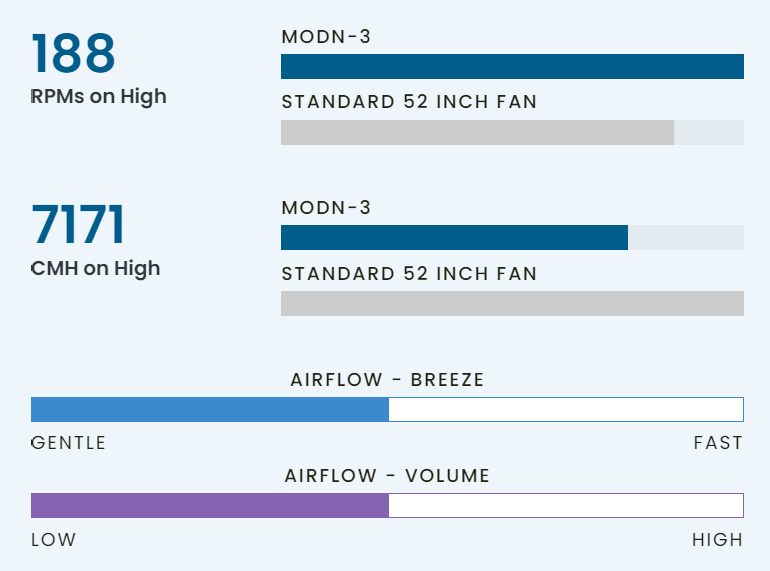Viewport: 770px width, 571px height.
Task: Click the 'Low' label under the Volume bar
Action: [54, 540]
